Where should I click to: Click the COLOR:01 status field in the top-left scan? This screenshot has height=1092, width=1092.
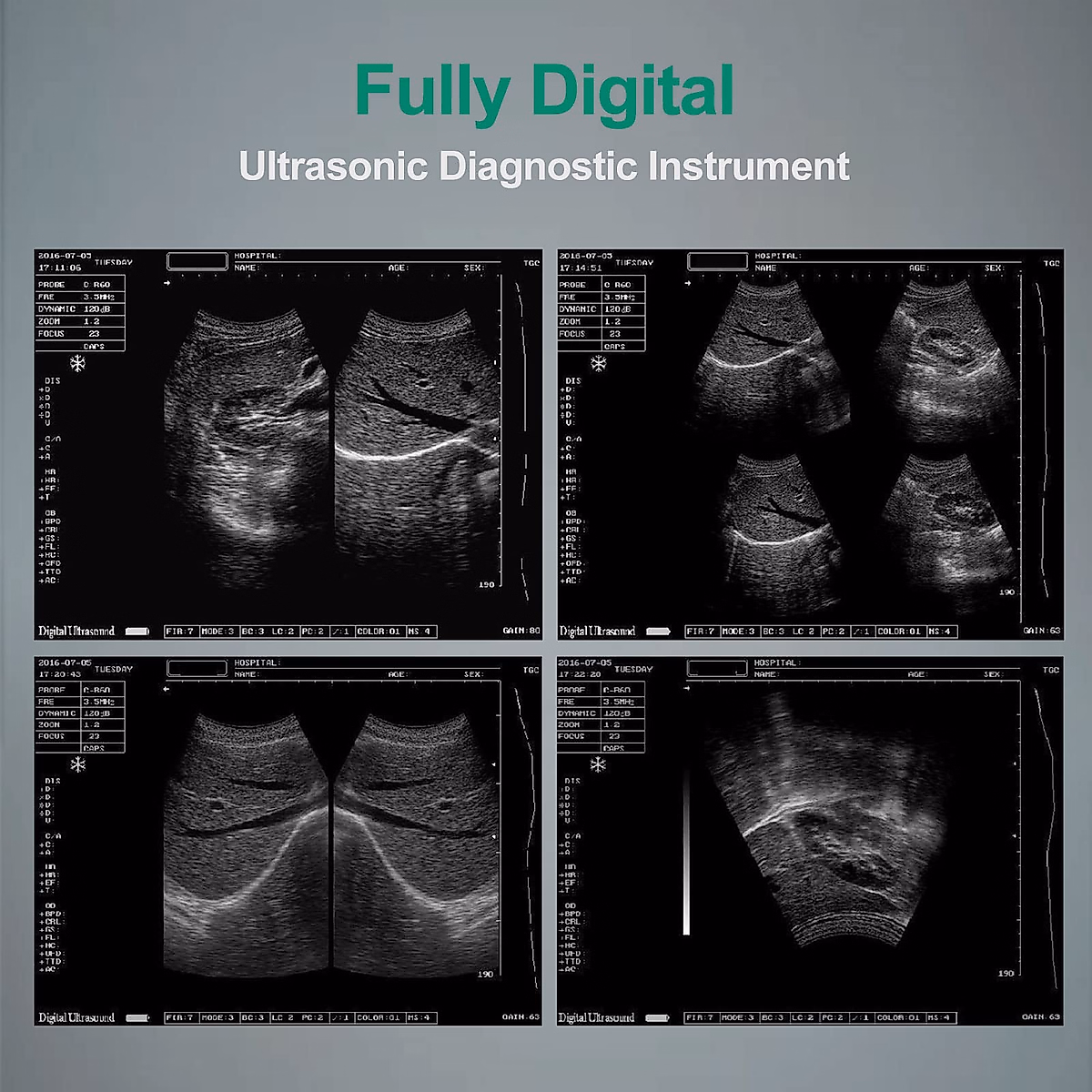379,631
